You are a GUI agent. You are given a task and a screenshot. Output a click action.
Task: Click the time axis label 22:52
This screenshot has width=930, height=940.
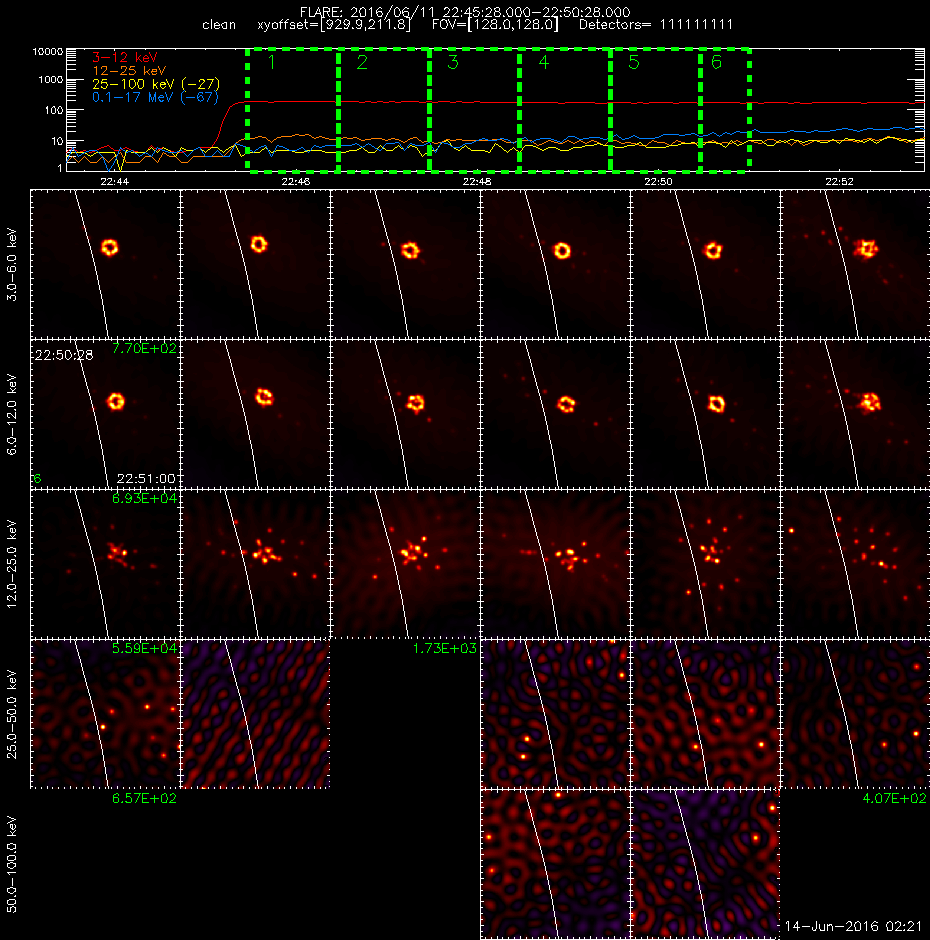tap(839, 181)
